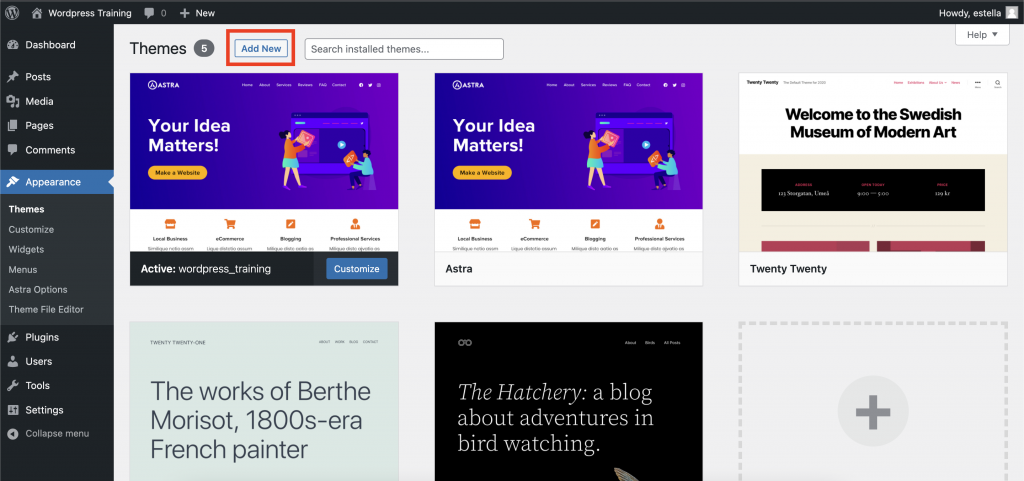Click the Posts pushpin icon
This screenshot has width=1024, height=481.
coord(12,77)
